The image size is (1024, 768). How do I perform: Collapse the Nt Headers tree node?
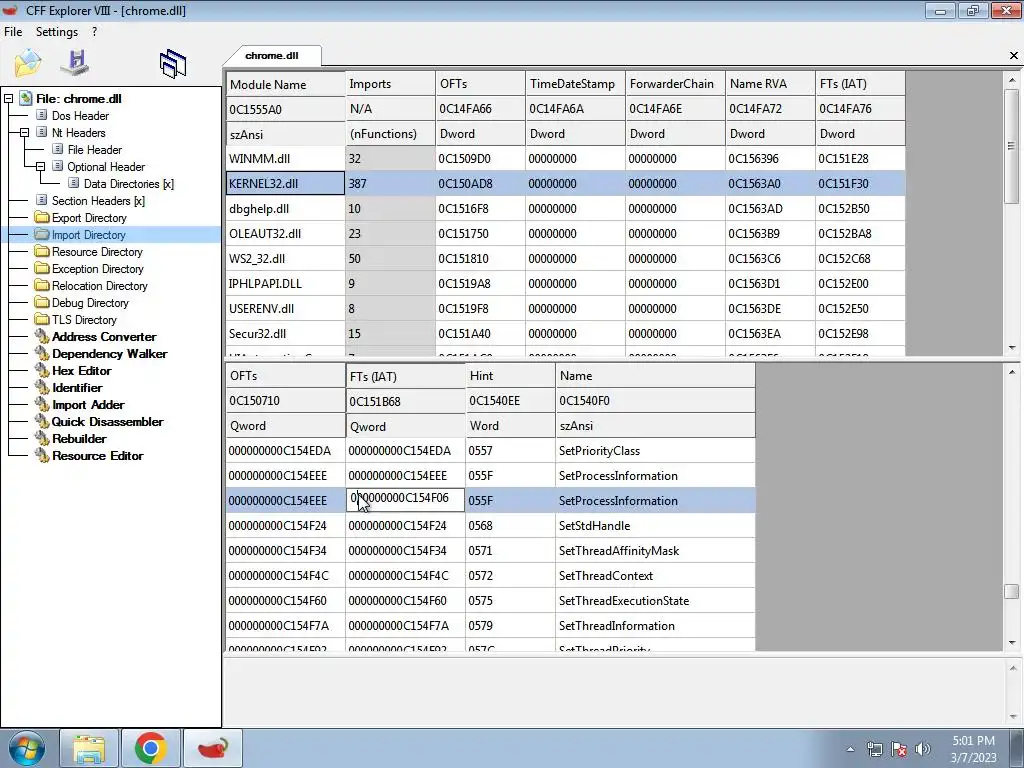(24, 133)
